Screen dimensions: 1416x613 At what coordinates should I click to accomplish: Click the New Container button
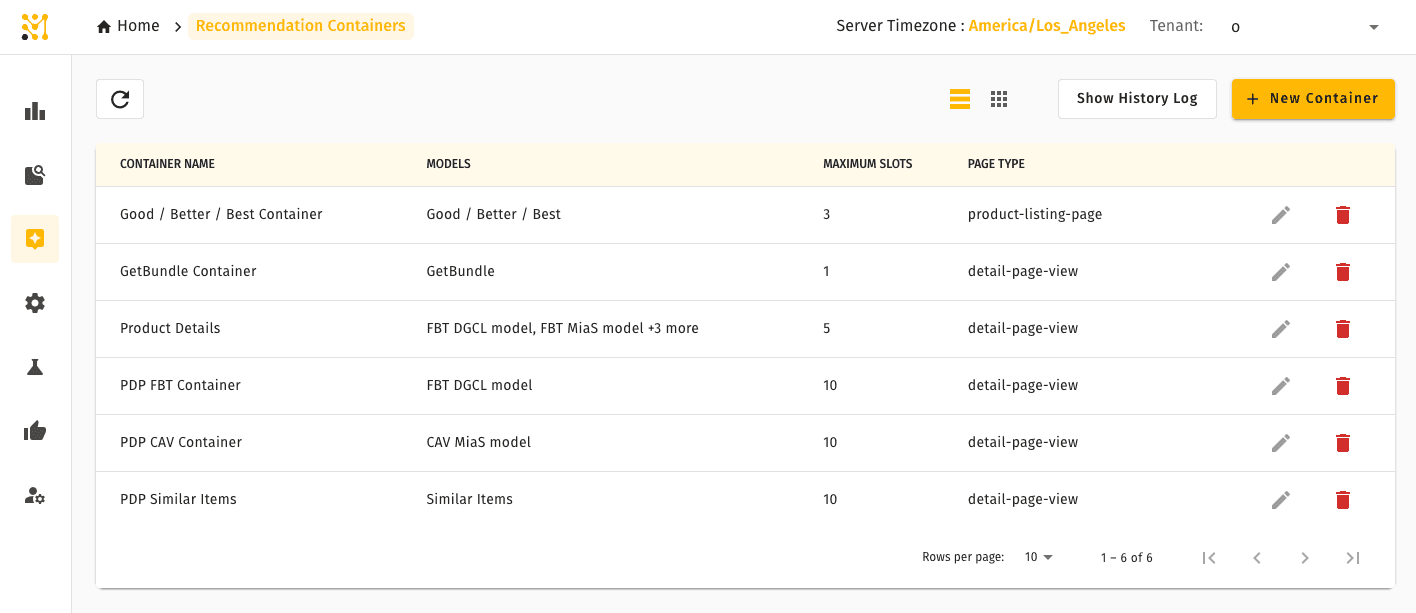[1313, 99]
